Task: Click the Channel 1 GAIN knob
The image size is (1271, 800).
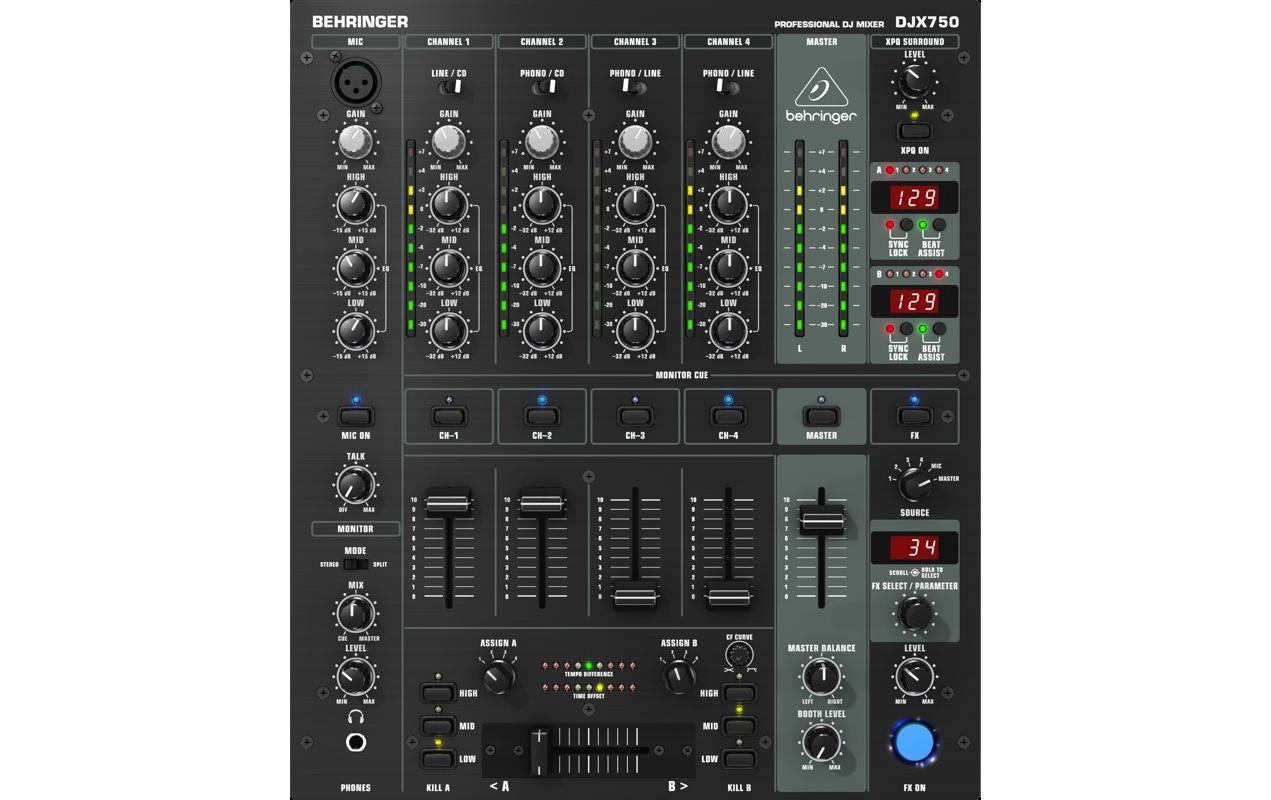Action: [448, 142]
